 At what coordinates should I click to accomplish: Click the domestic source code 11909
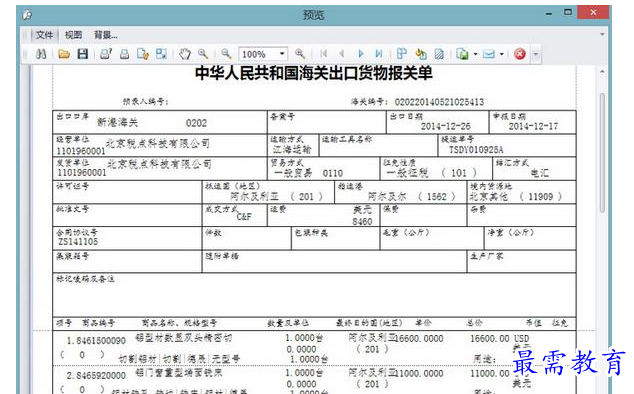541,197
